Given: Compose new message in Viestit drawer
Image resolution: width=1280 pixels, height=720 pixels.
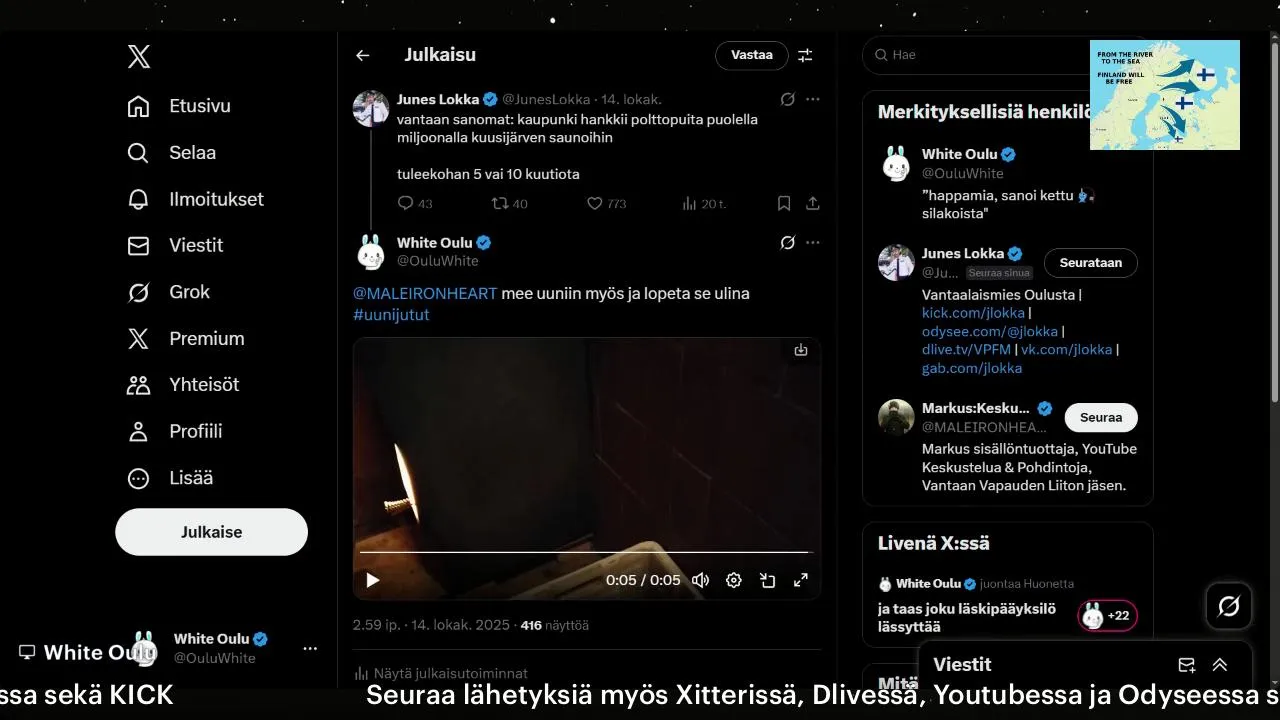Looking at the screenshot, I should pyautogui.click(x=1187, y=665).
